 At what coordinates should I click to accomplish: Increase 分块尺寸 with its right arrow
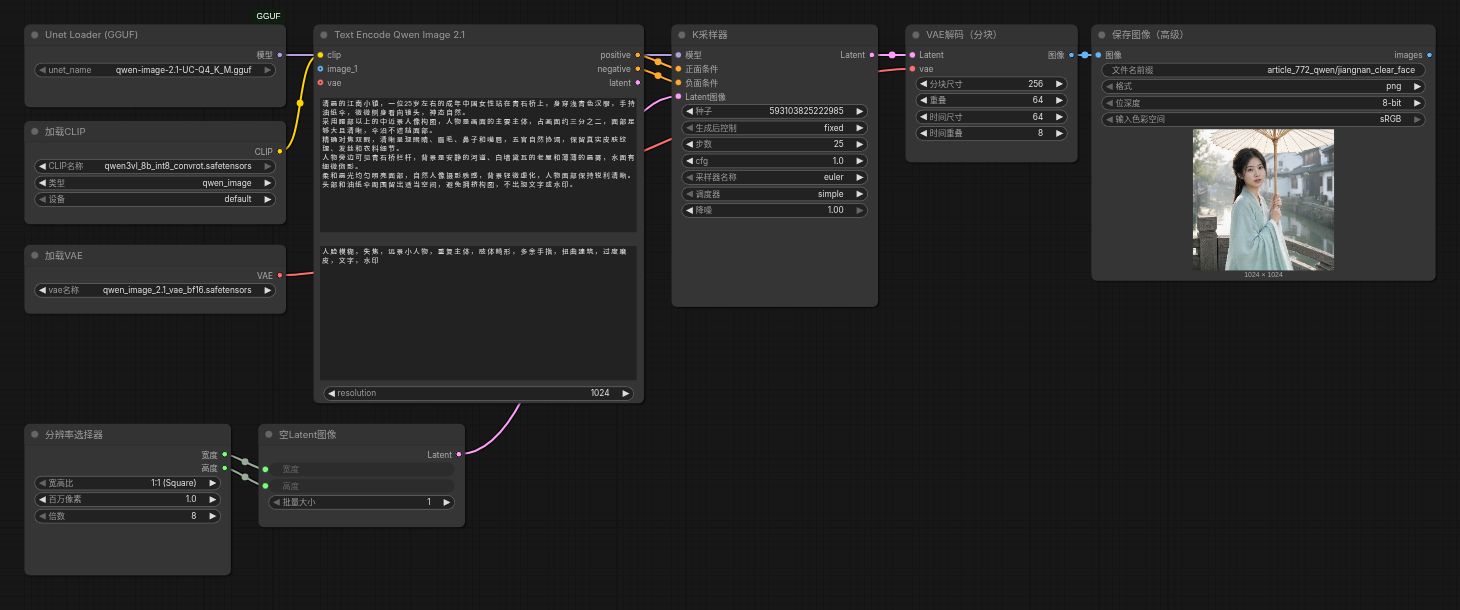tap(1059, 84)
